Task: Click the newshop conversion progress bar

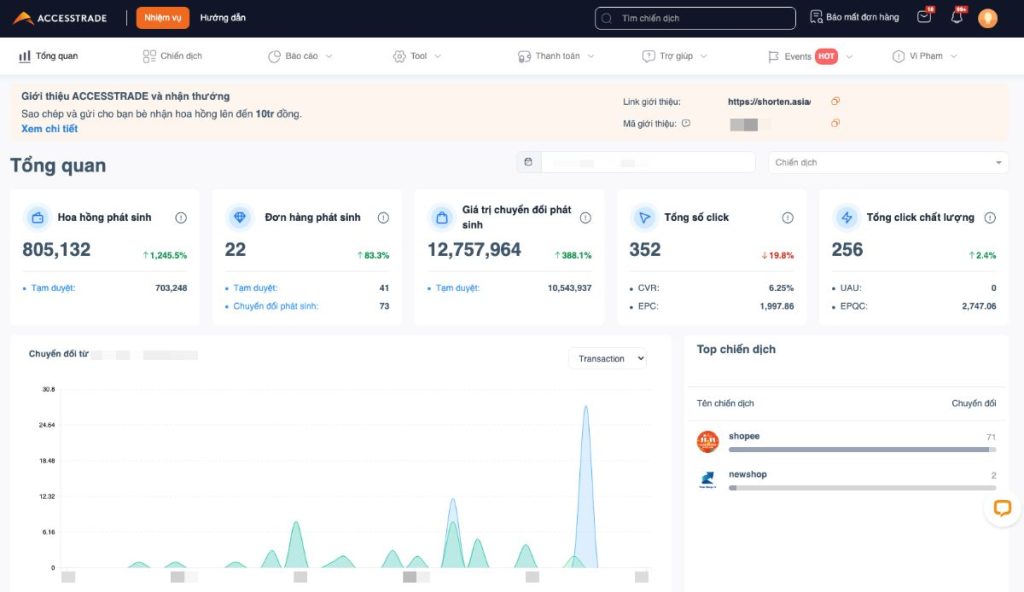Action: pos(862,487)
